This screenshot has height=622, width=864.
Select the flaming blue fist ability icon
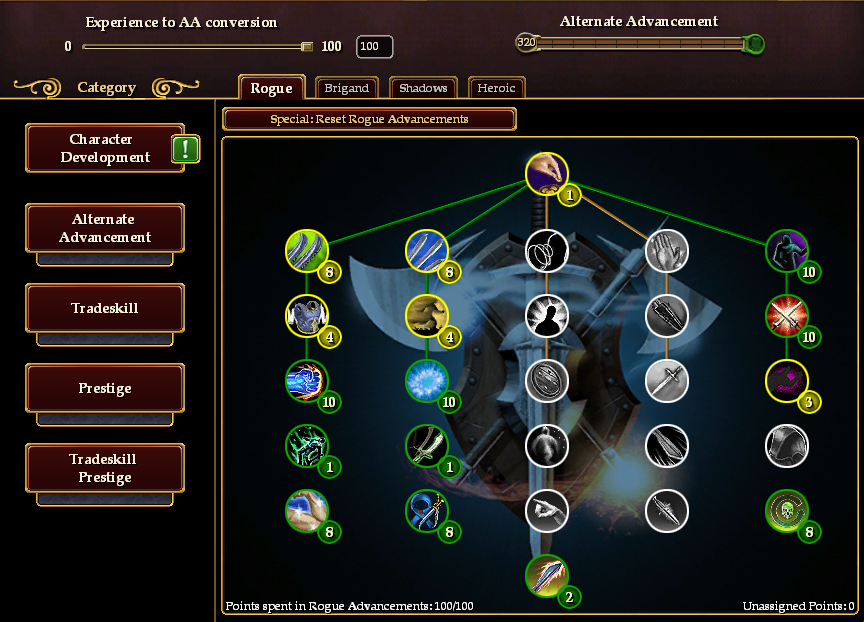click(x=307, y=381)
